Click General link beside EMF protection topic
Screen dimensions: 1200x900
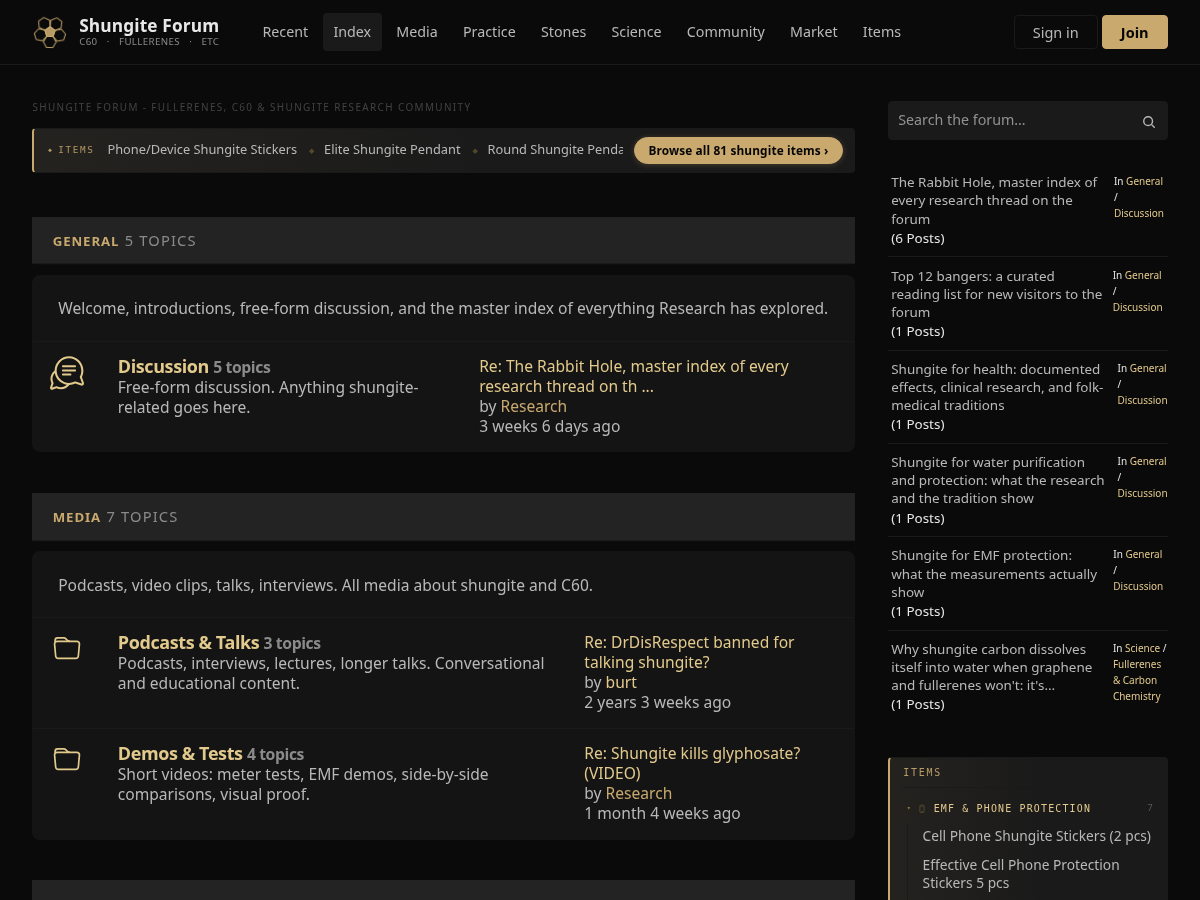1143,554
